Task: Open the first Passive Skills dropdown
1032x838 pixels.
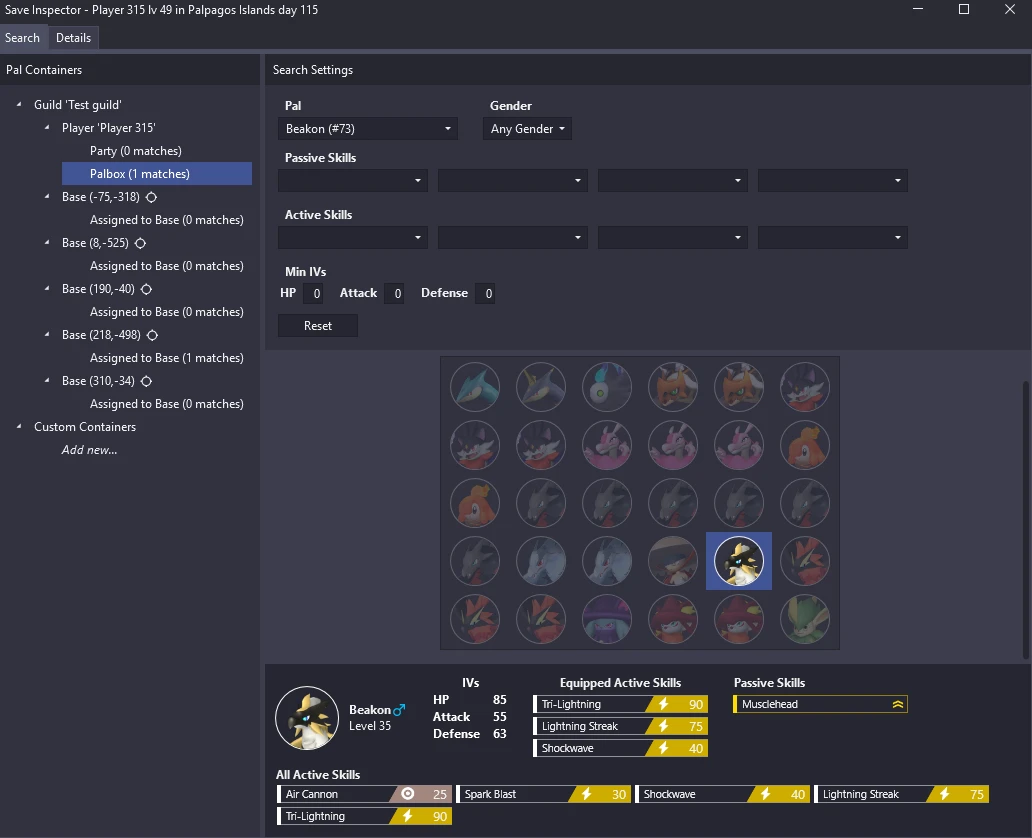Action: 353,180
